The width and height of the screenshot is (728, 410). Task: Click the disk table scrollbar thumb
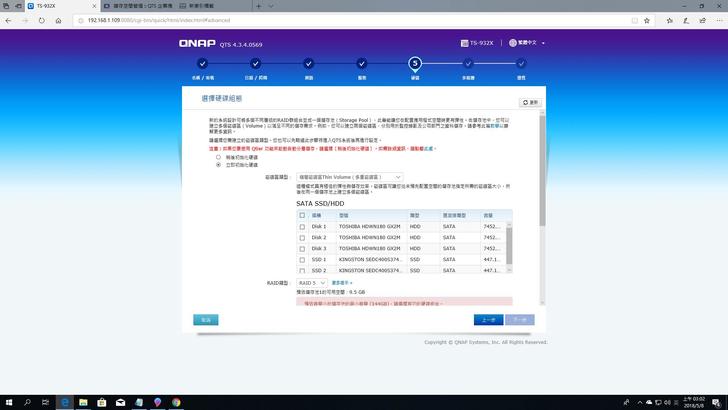(509, 245)
